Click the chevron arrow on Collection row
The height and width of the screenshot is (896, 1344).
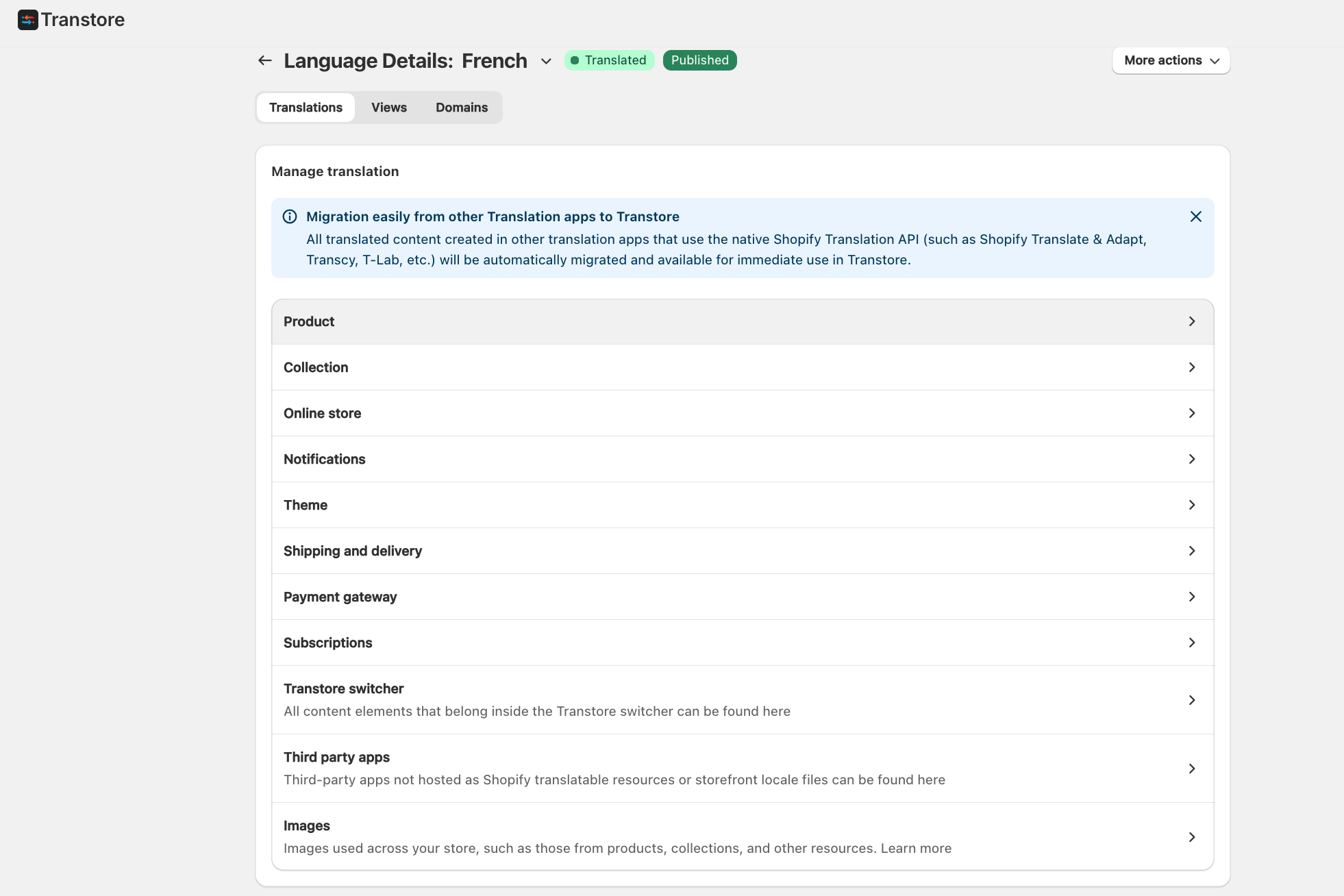[1191, 367]
